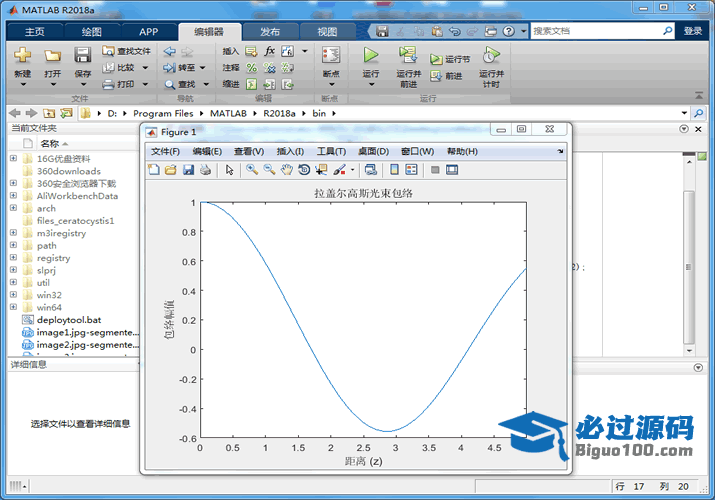Open the 视图 ribbon tab
The image size is (715, 500).
click(327, 31)
